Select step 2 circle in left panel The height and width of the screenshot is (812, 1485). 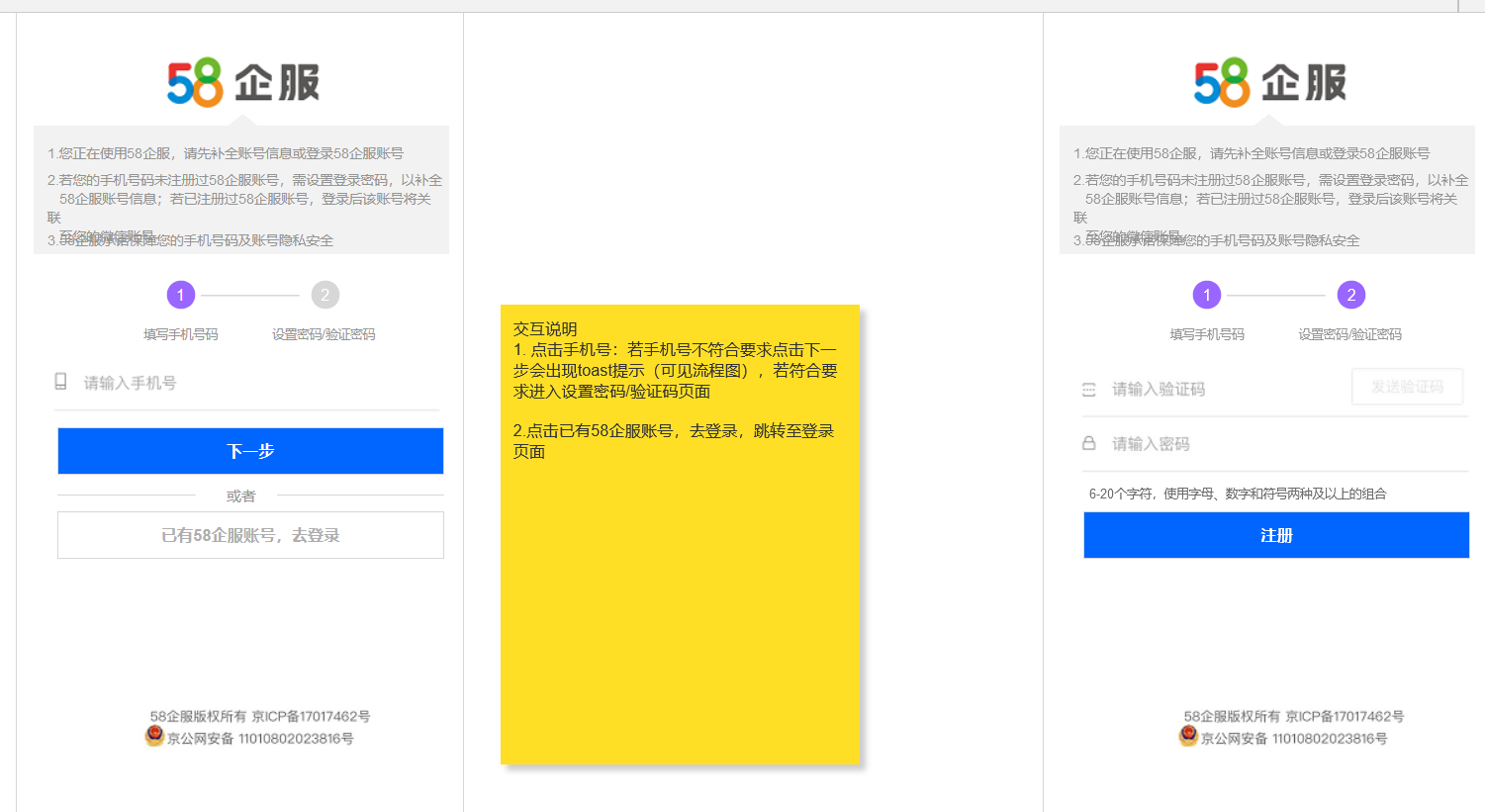point(325,295)
